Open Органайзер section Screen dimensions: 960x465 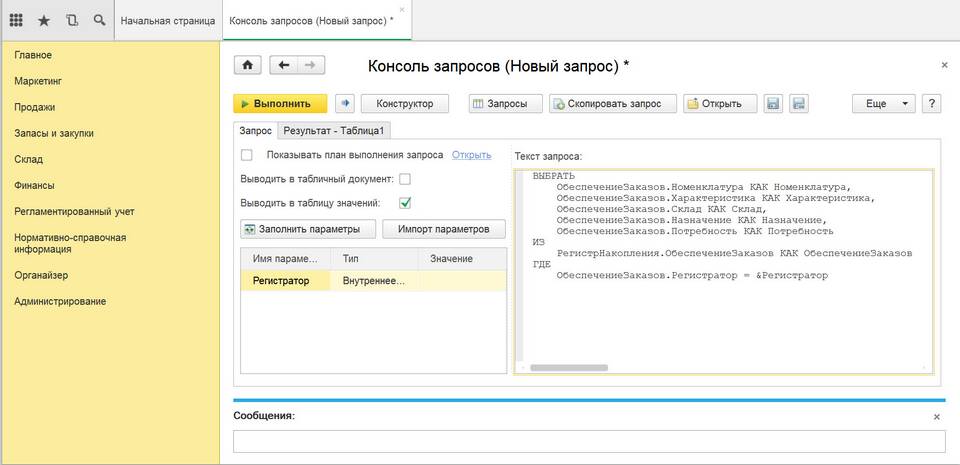41,275
